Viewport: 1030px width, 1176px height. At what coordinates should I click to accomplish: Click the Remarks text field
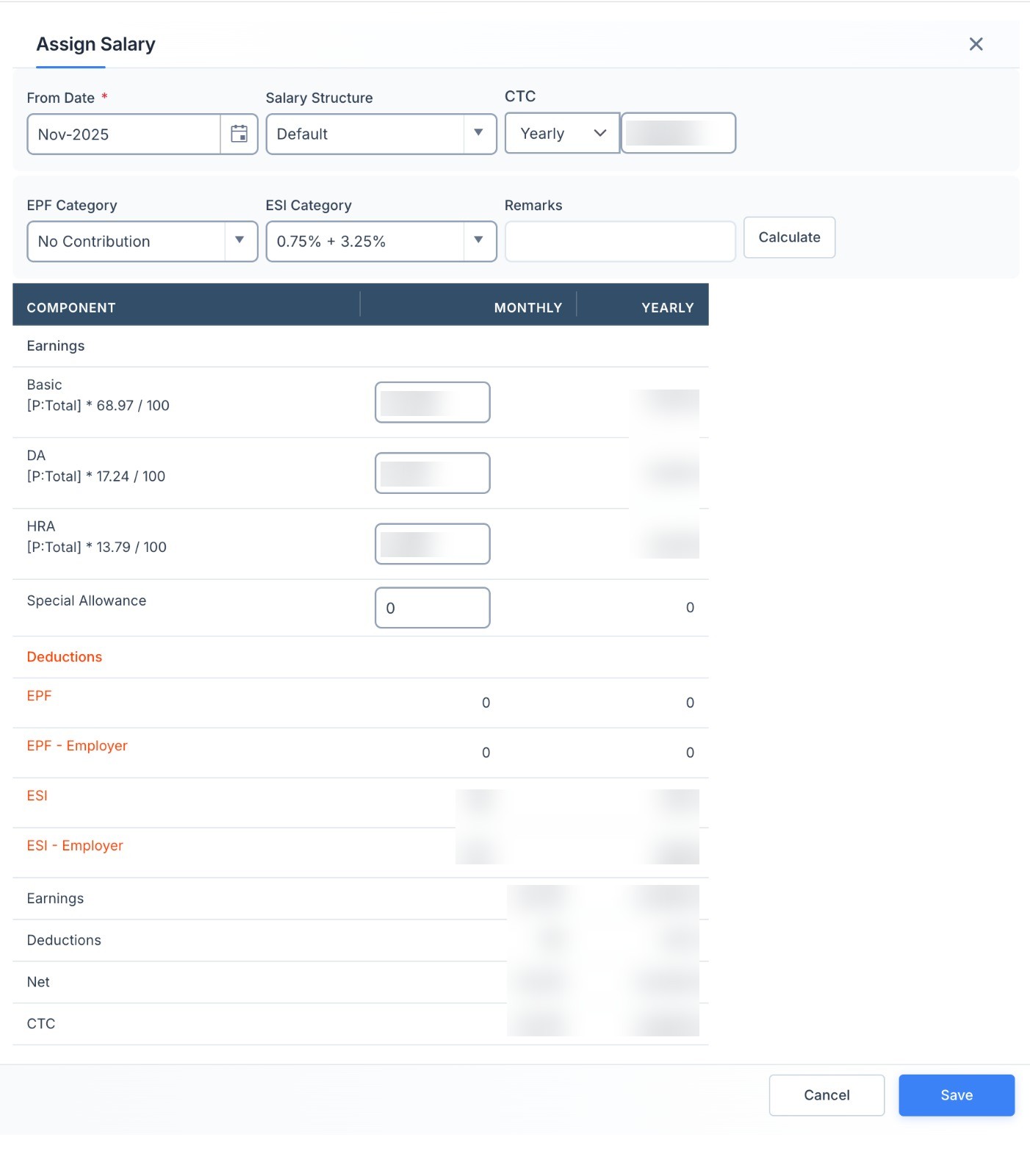point(620,241)
